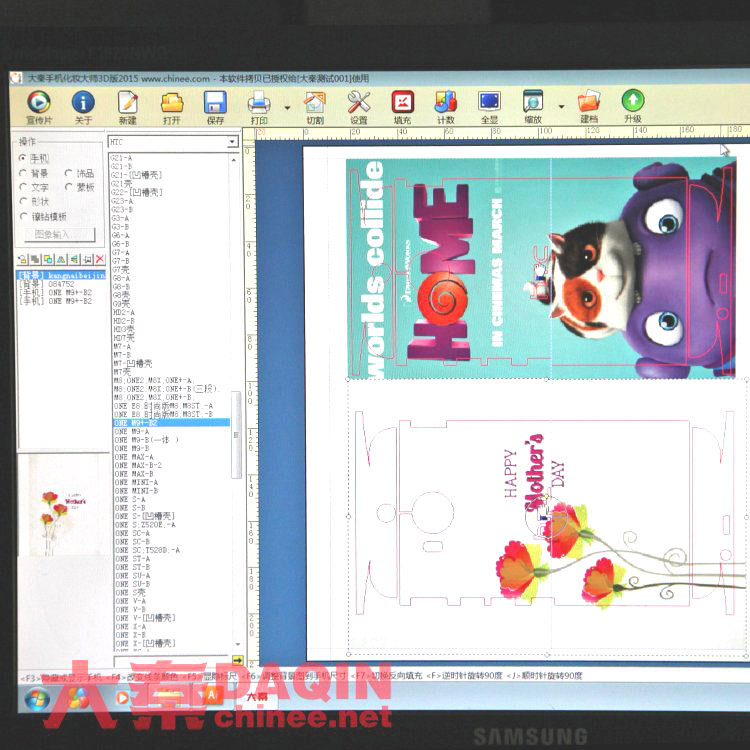Select the 饰品 radio option
This screenshot has width=750, height=750.
(79, 173)
